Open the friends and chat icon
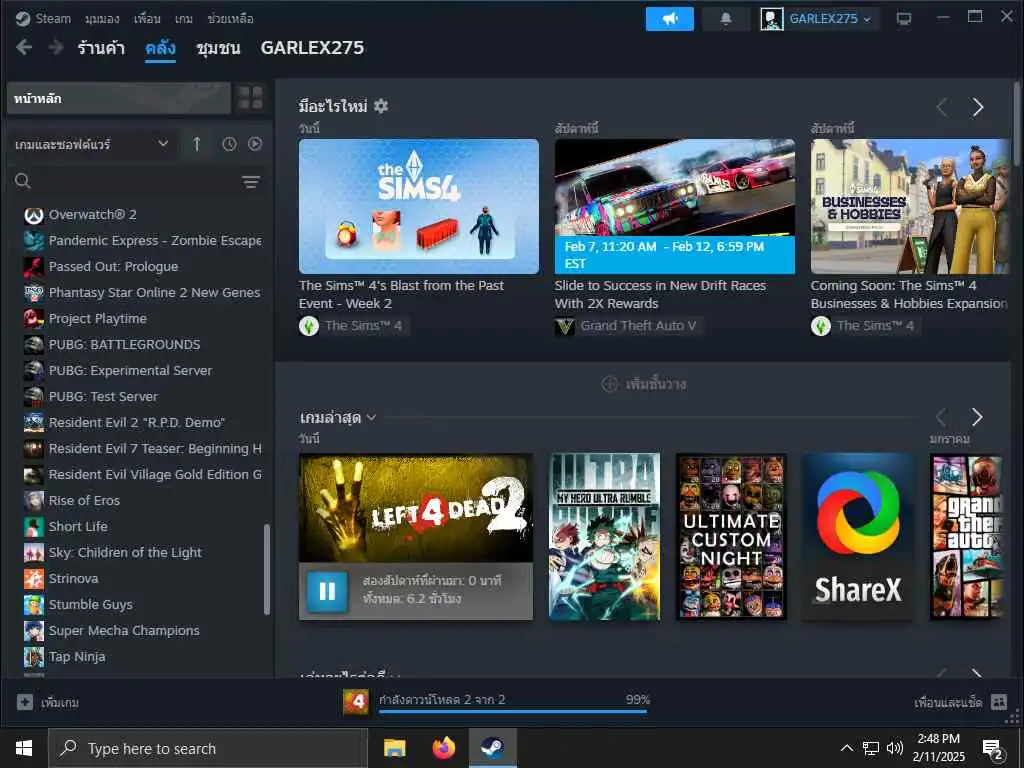Screen dimensions: 1024x768 (x=999, y=702)
